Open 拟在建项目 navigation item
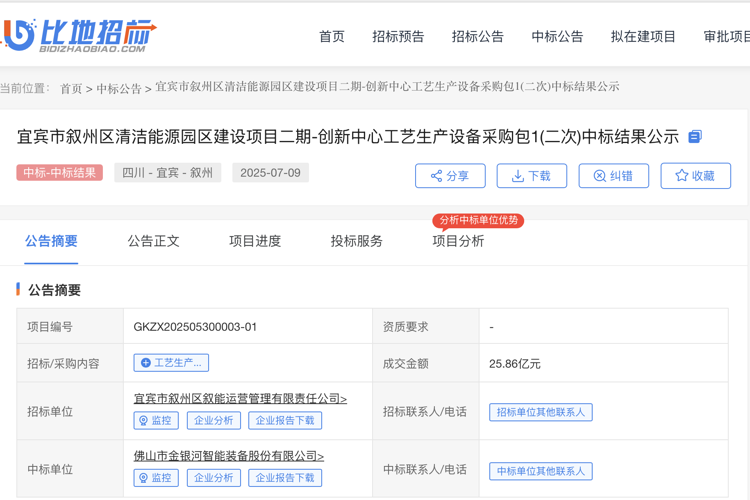 click(x=643, y=36)
